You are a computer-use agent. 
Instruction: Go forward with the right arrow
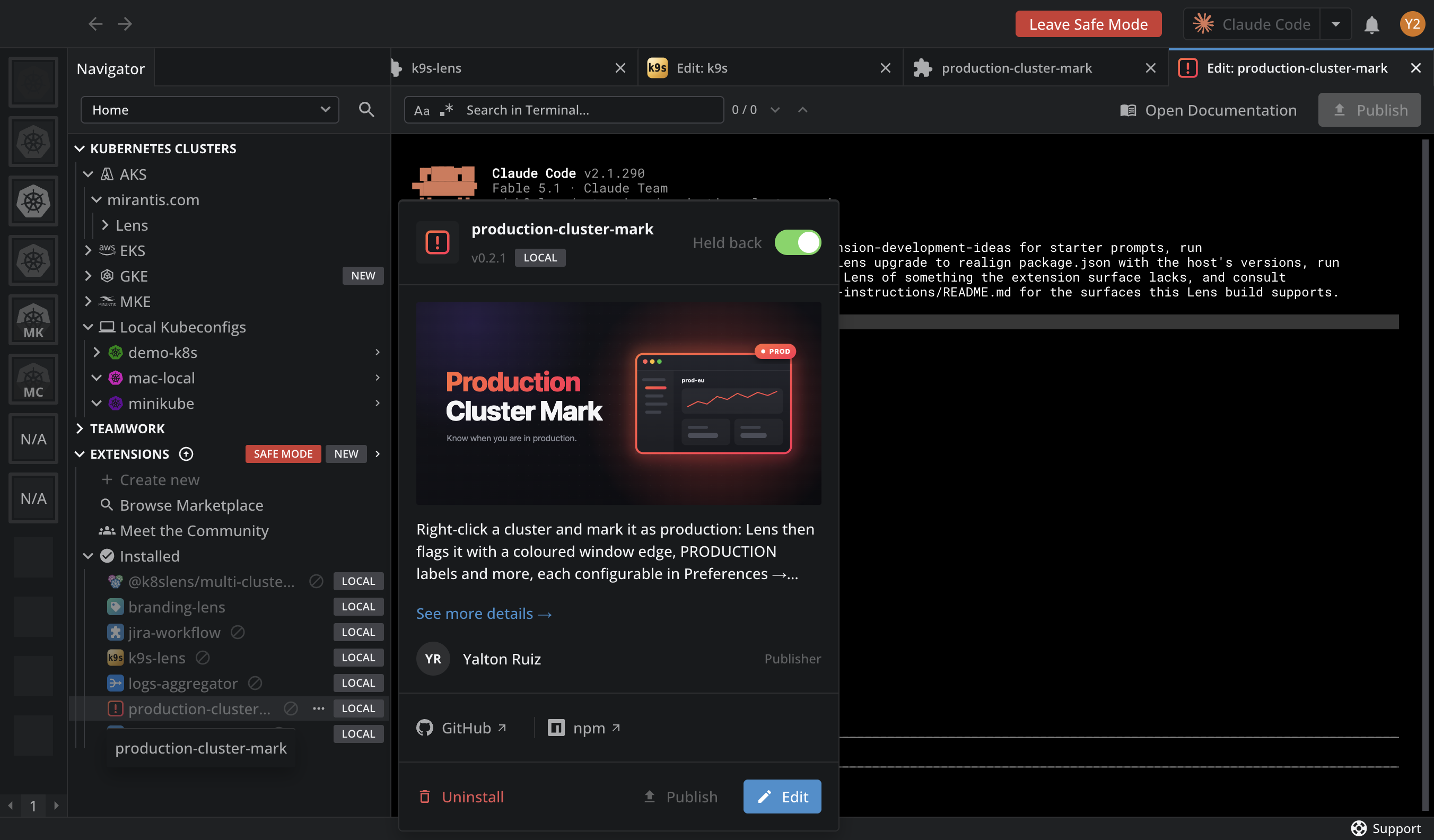(125, 24)
